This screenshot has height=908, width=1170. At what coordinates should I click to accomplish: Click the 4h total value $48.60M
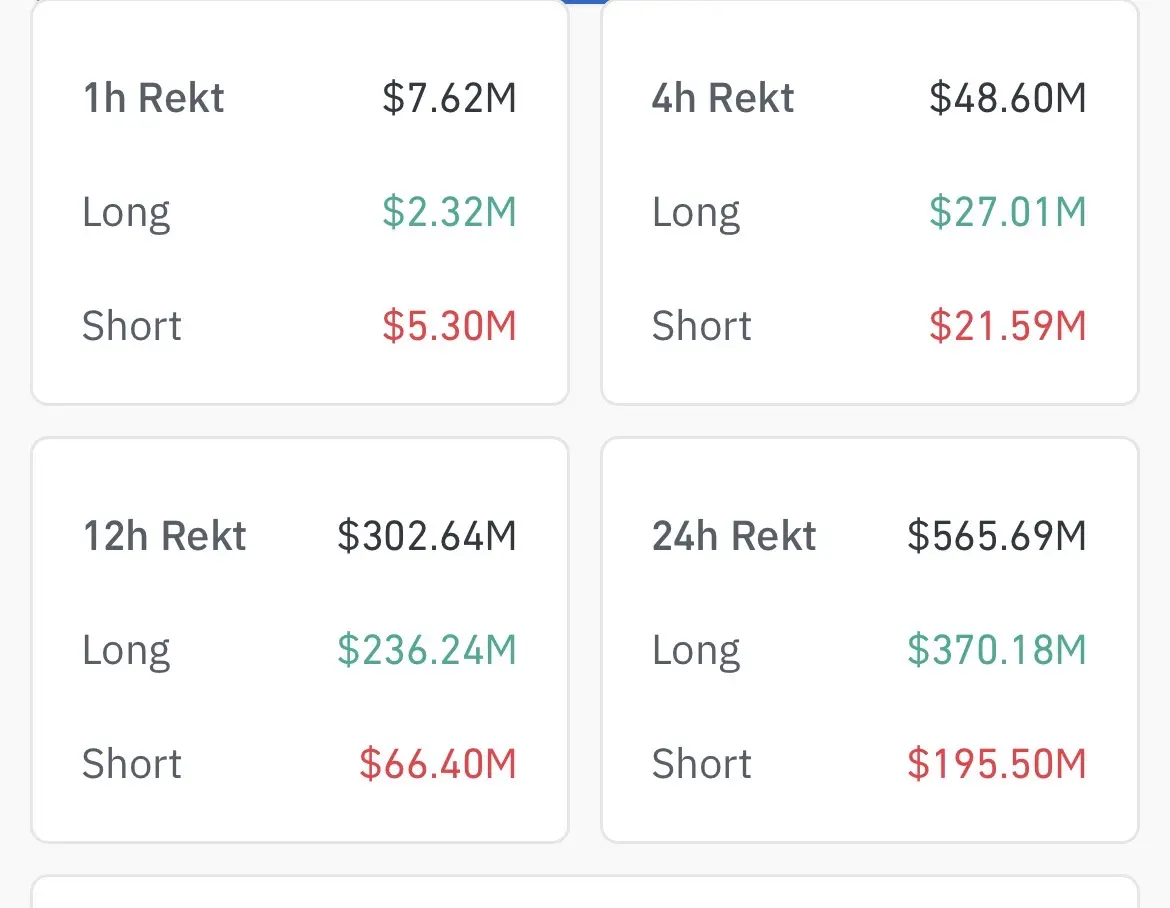(1007, 98)
